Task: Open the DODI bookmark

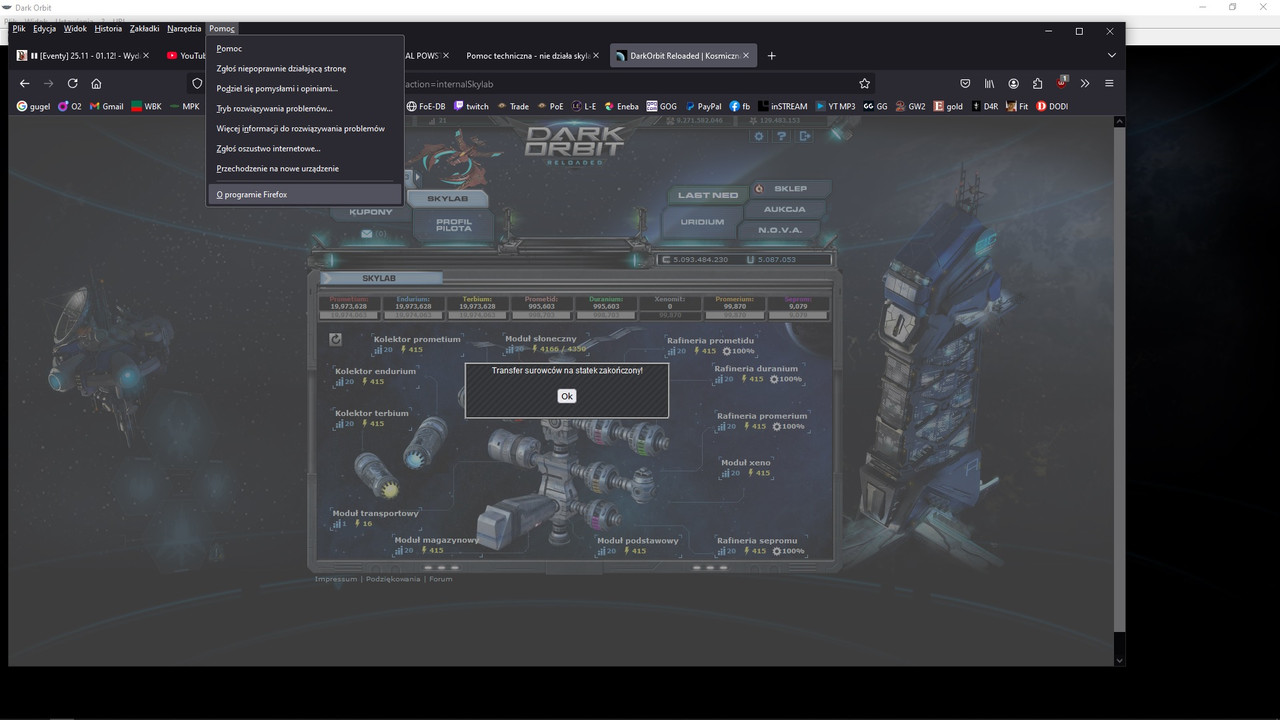Action: tap(1052, 106)
